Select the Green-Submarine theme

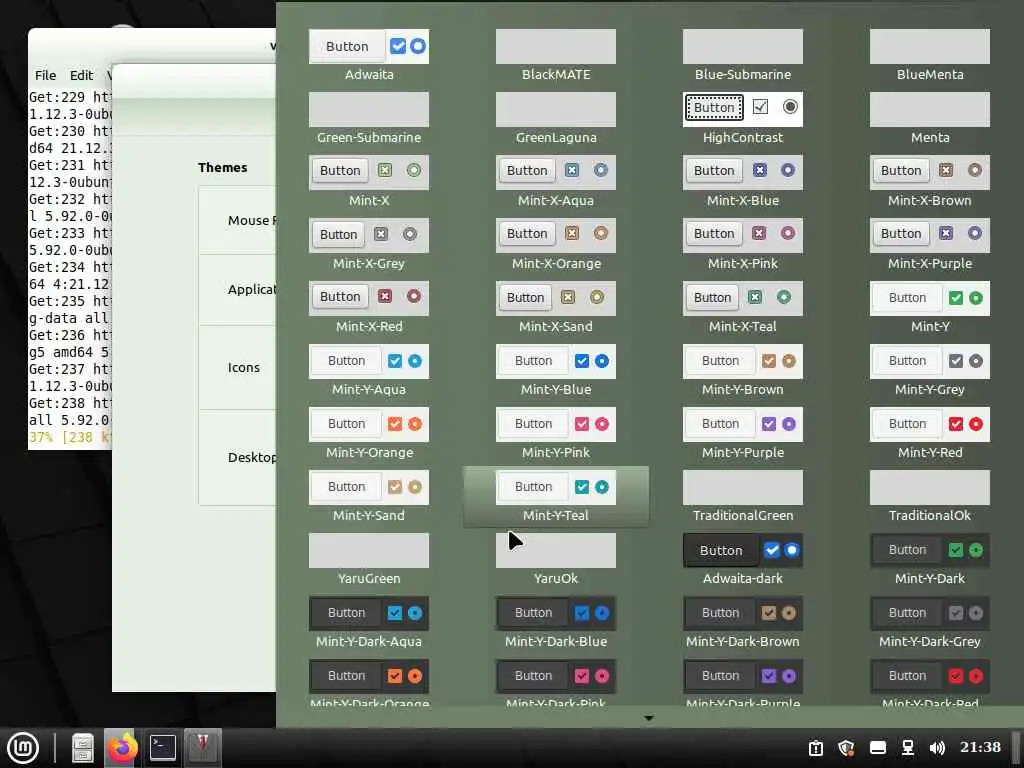click(369, 118)
